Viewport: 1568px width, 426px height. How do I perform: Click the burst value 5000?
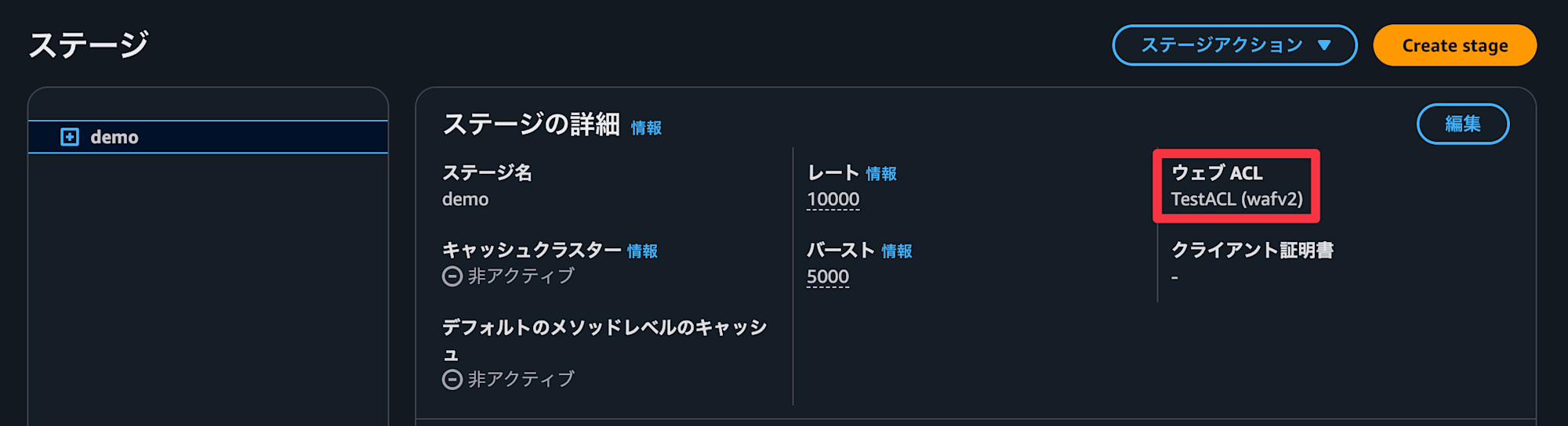(828, 277)
